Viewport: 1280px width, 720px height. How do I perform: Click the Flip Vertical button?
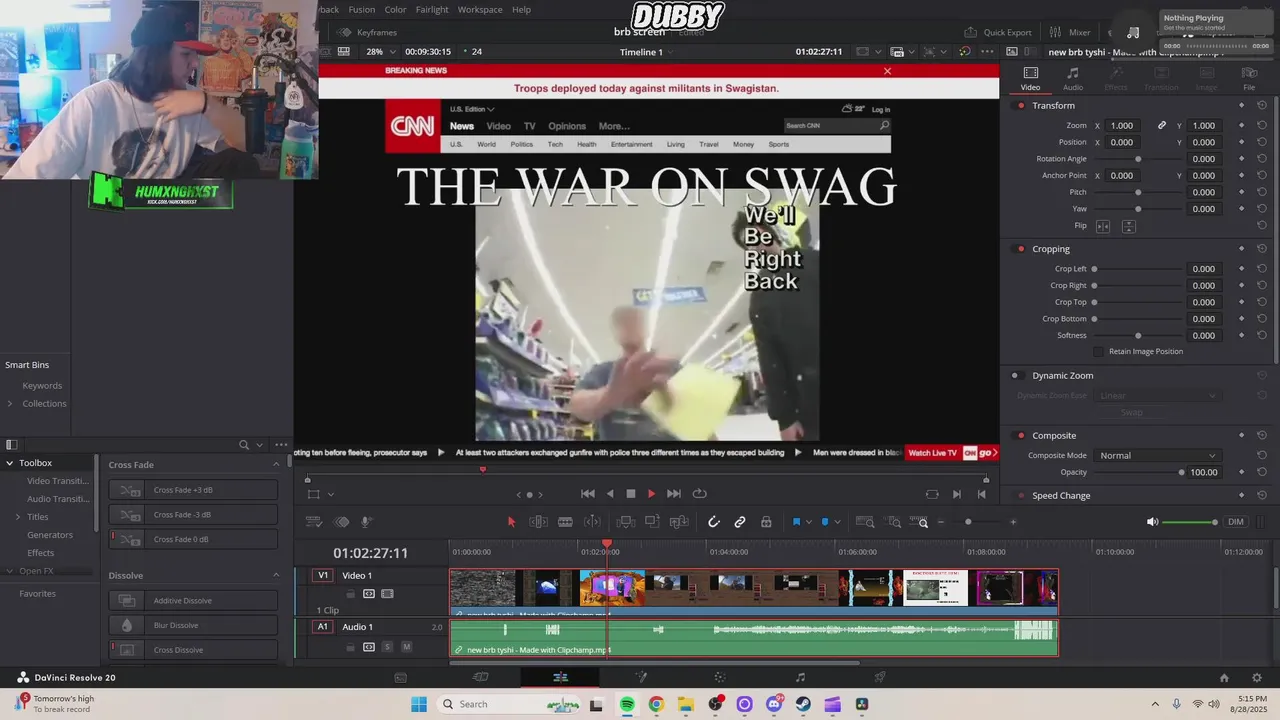tap(1128, 226)
